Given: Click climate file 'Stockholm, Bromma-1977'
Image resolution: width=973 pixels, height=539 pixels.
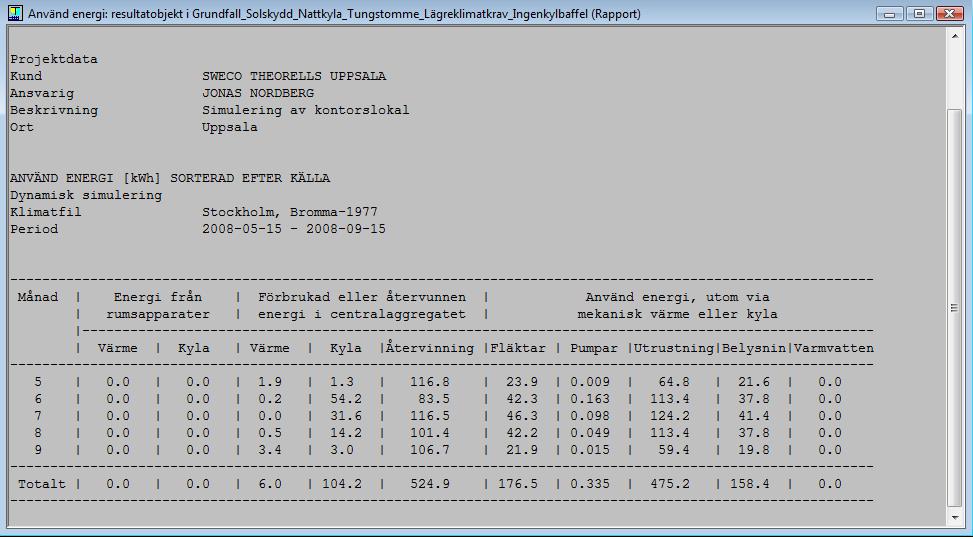Looking at the screenshot, I should tap(289, 212).
